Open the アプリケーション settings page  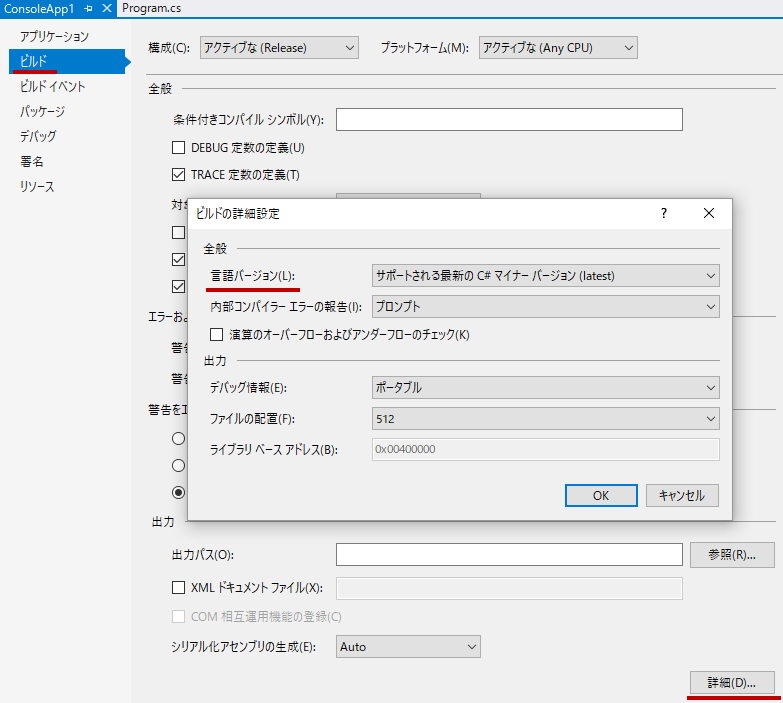54,36
